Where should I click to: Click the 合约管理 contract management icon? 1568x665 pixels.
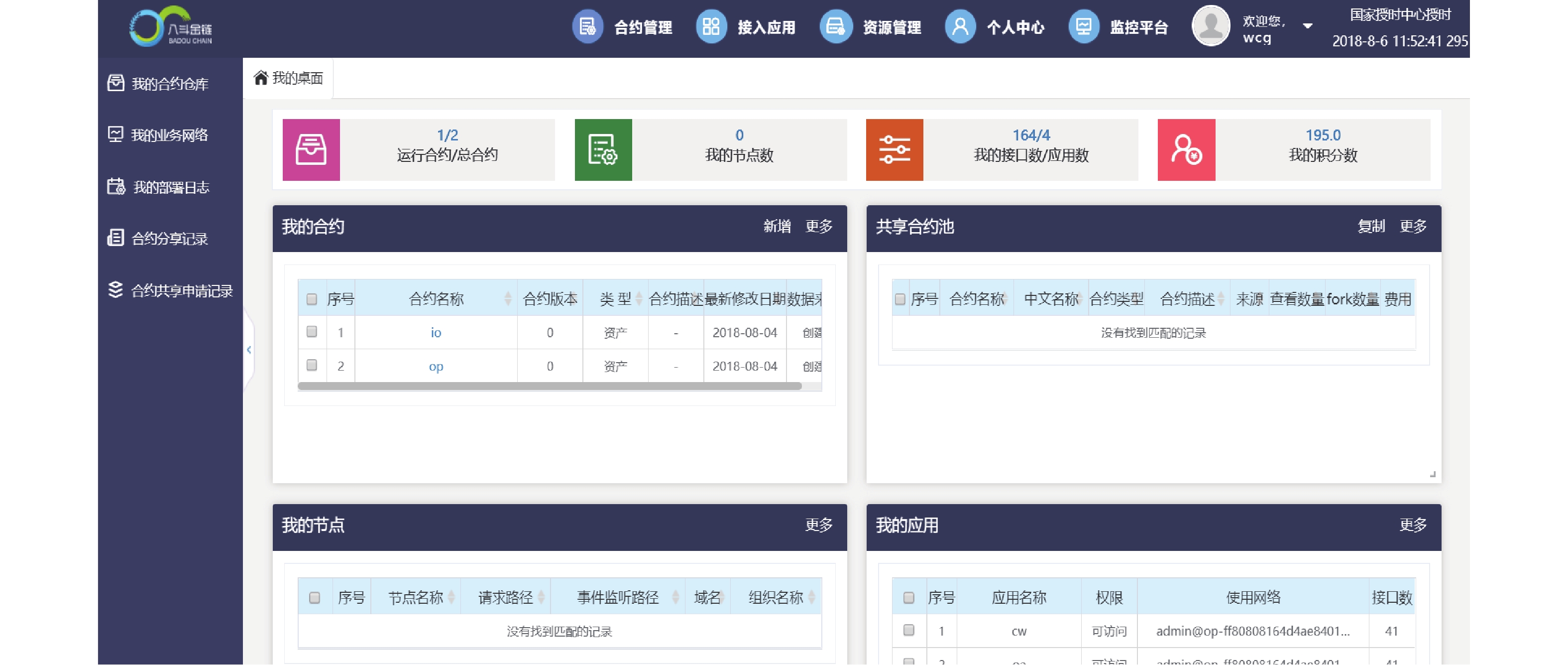click(587, 27)
